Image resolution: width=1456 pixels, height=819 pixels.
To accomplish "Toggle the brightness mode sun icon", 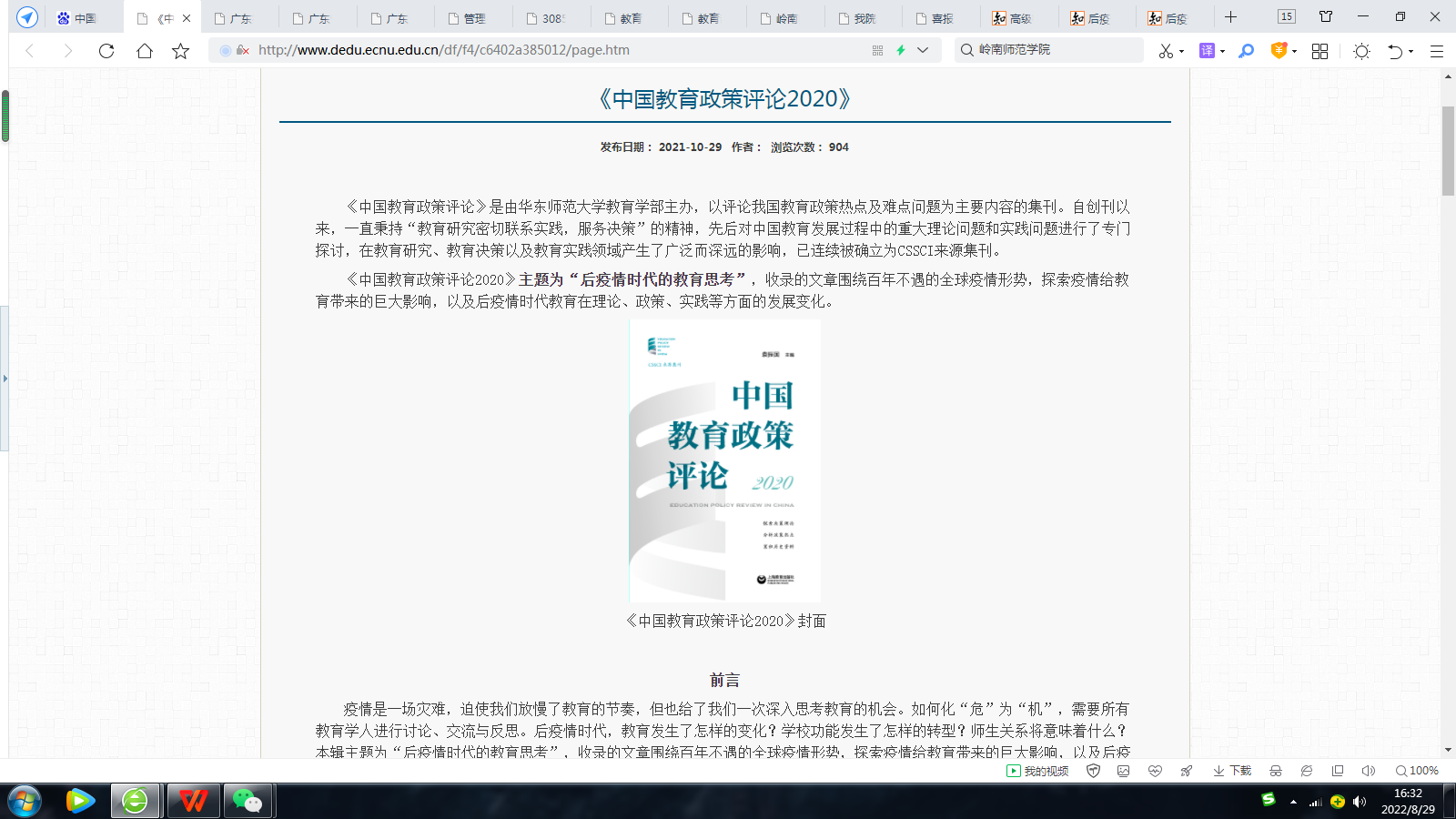I will click(1361, 51).
